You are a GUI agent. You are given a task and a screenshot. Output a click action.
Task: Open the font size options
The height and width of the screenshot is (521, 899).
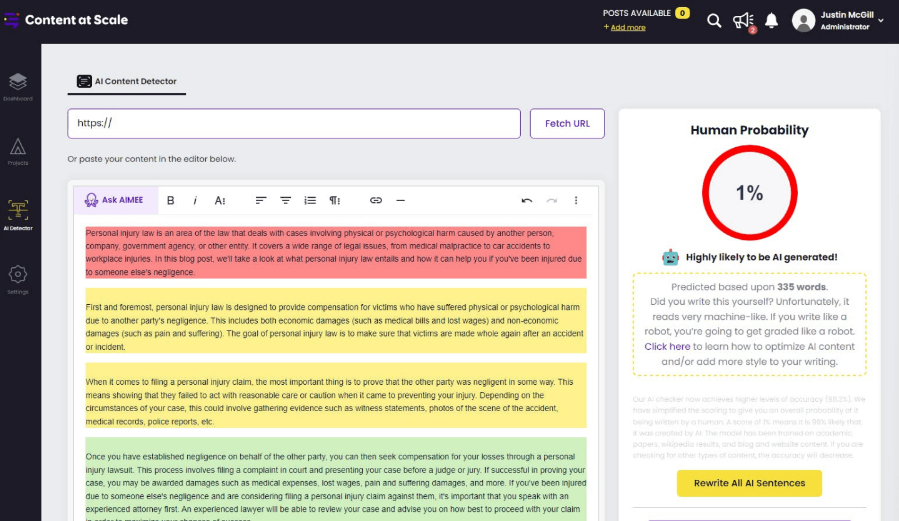tap(220, 201)
